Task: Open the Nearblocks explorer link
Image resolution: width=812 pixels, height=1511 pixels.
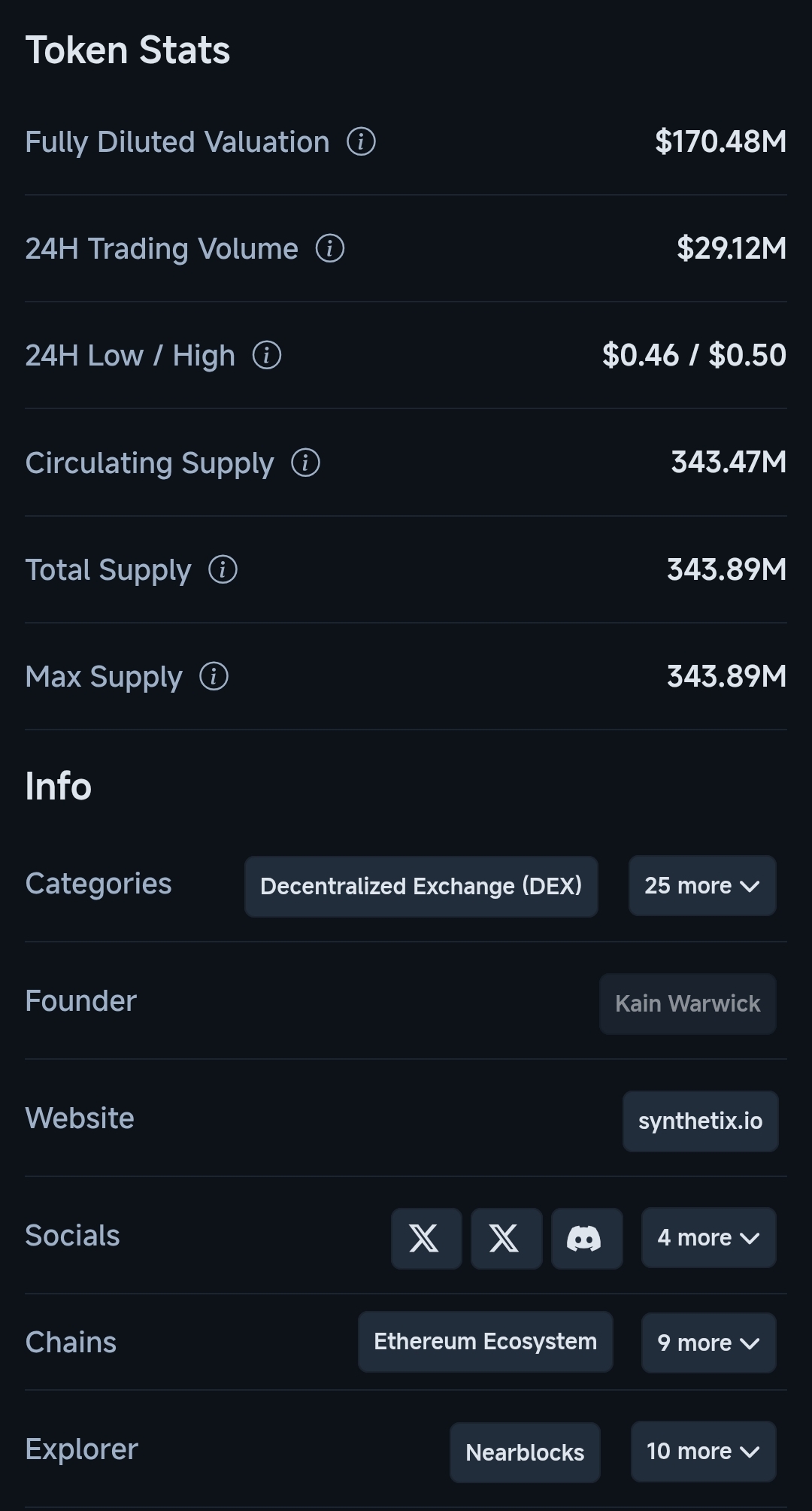Action: pos(524,1452)
